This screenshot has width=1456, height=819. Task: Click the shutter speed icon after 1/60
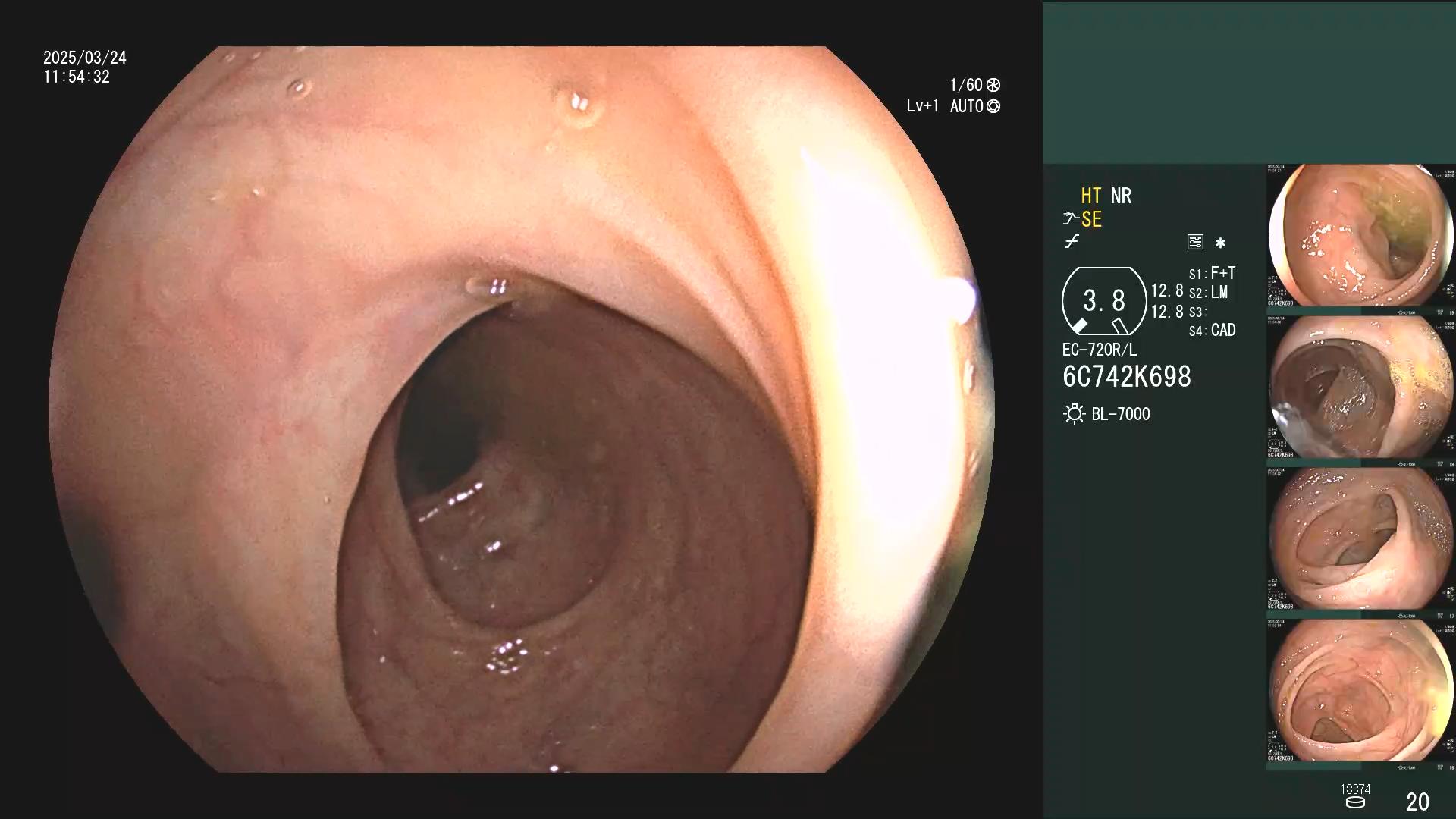tap(993, 85)
